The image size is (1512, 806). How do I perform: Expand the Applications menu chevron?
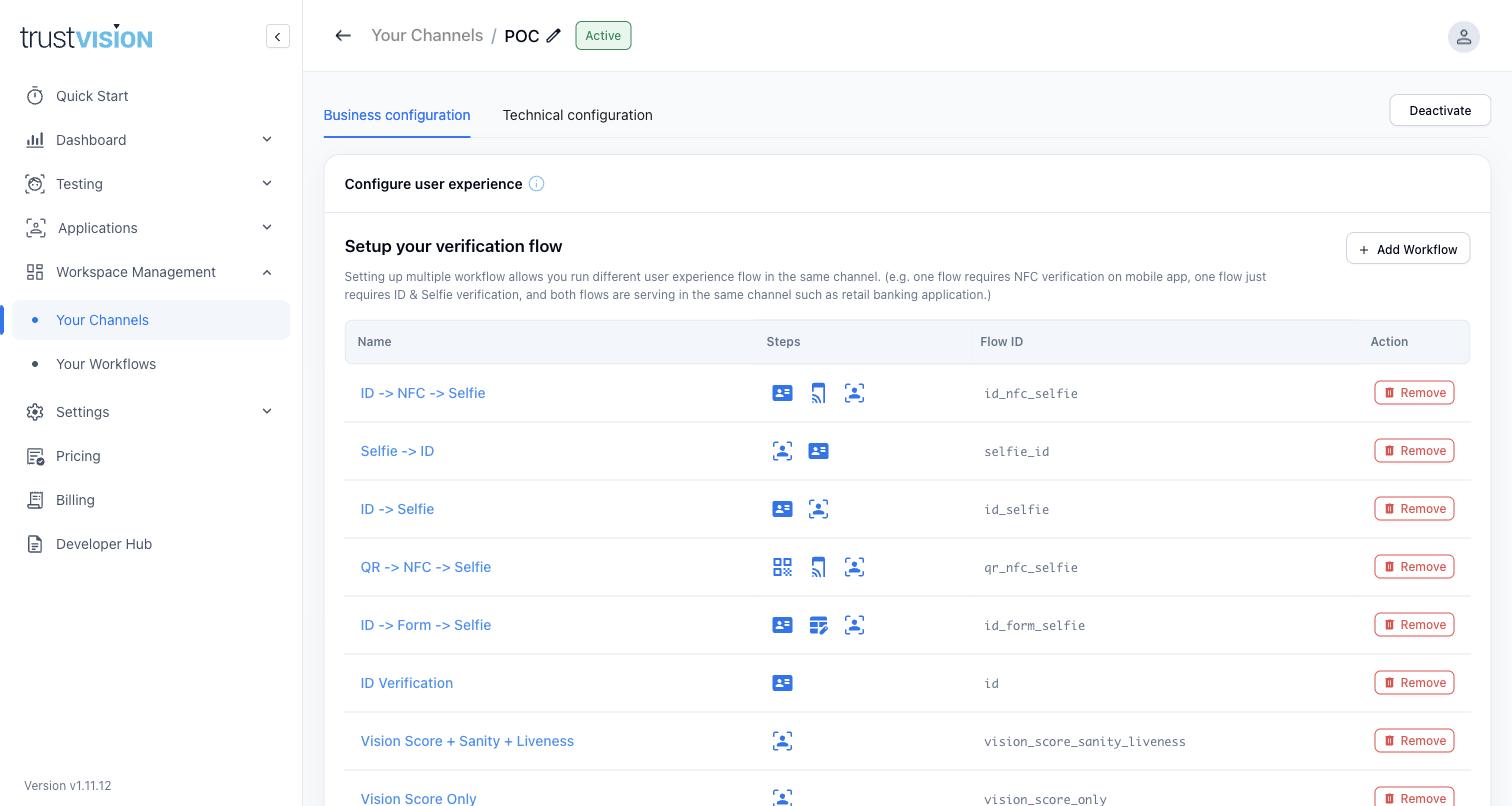267,228
